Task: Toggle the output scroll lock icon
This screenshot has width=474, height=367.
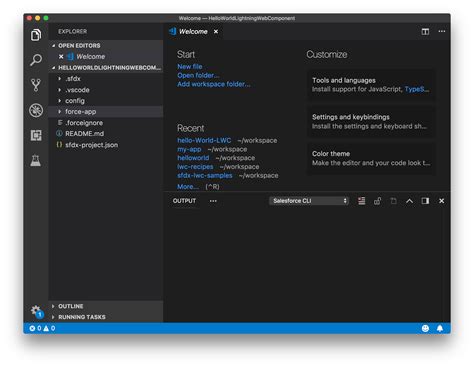Action: [377, 201]
